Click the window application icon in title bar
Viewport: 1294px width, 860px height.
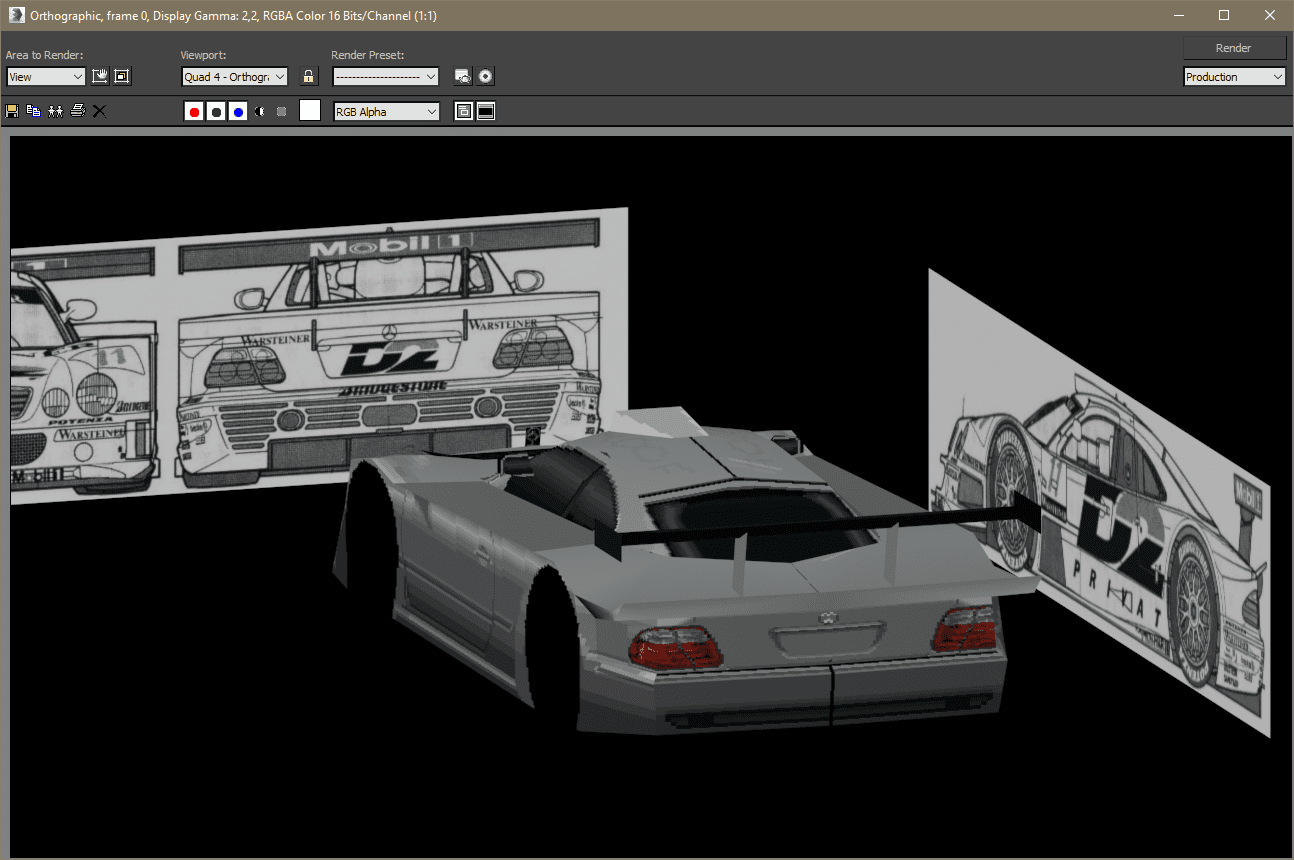click(x=16, y=15)
